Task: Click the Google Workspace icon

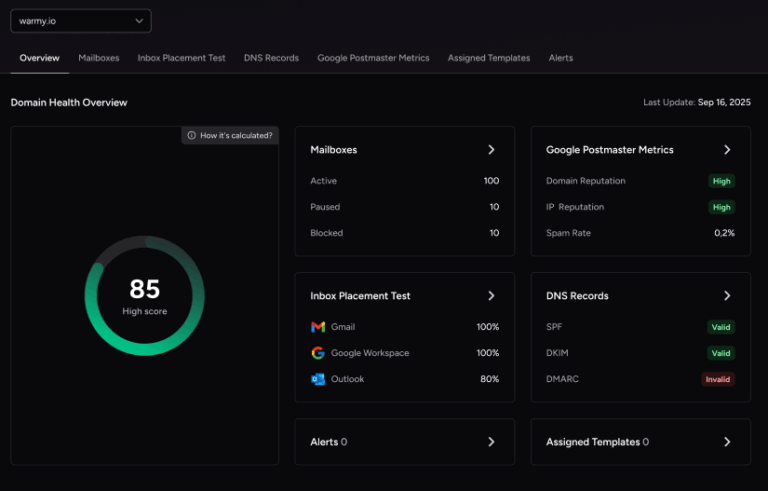Action: click(x=318, y=353)
